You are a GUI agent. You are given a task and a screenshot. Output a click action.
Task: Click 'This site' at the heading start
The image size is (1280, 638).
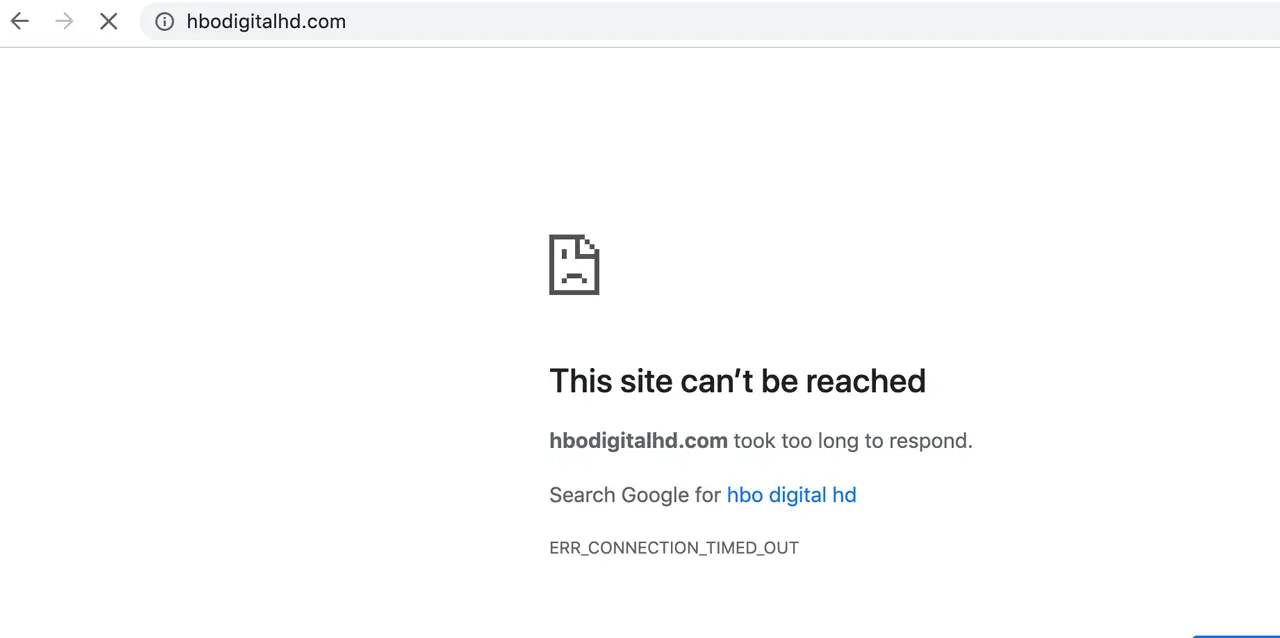(611, 381)
